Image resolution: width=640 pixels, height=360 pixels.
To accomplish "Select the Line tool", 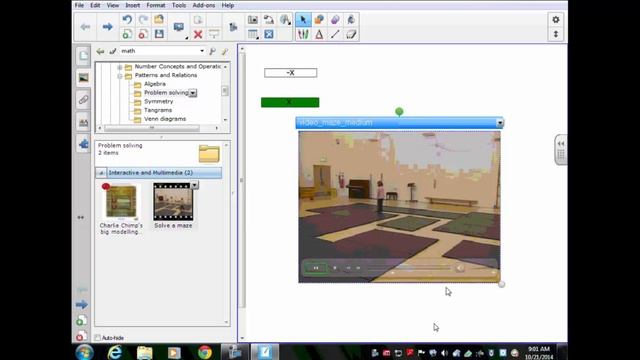I will 335,34.
